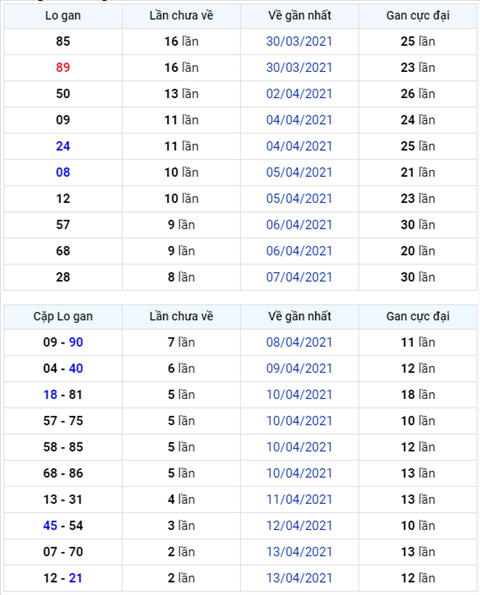This screenshot has width=480, height=595.
Task: Select the pair '18 - 81'
Action: [63, 395]
